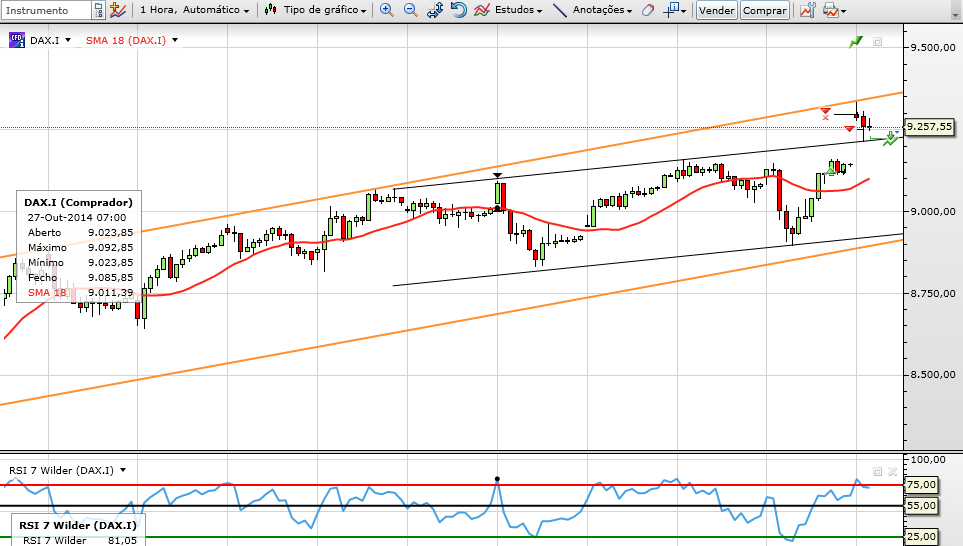Click the 9.257,55 current price label
The height and width of the screenshot is (546, 963).
click(930, 127)
